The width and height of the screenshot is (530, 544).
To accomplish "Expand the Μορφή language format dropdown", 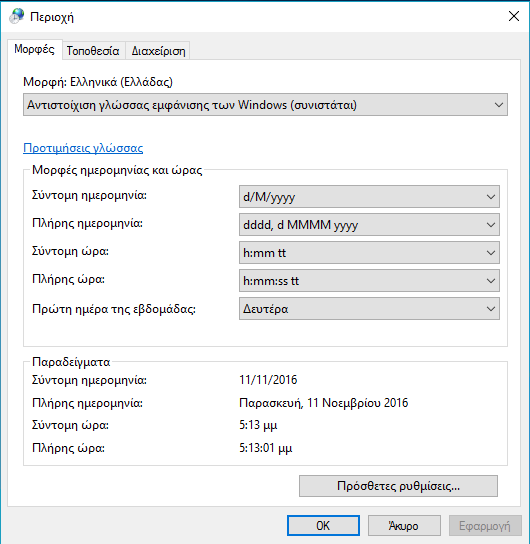I will coord(265,104).
